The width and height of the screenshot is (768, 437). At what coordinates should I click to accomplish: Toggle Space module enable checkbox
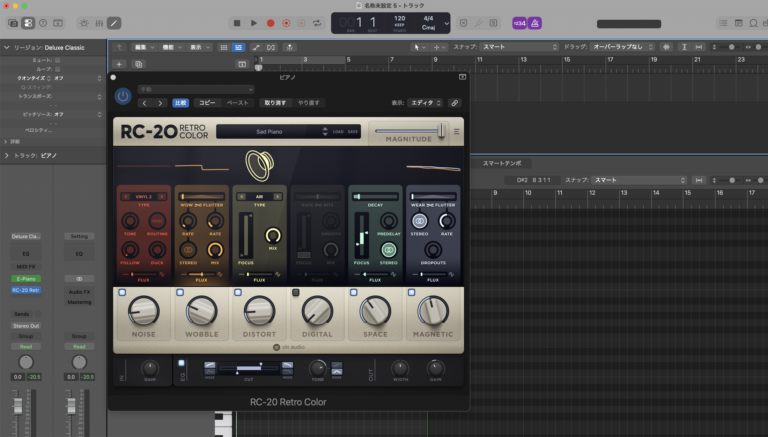tap(354, 292)
